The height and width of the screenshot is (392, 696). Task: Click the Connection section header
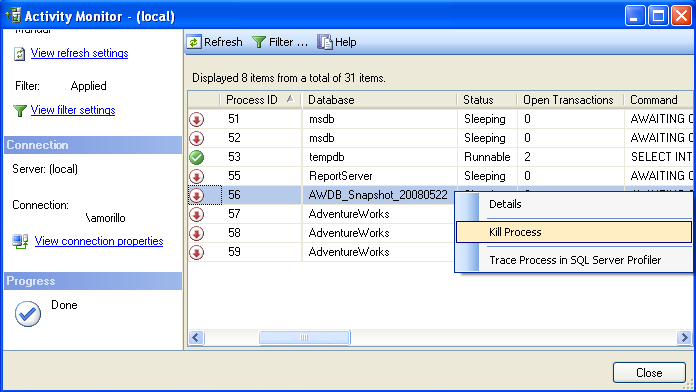[93, 145]
